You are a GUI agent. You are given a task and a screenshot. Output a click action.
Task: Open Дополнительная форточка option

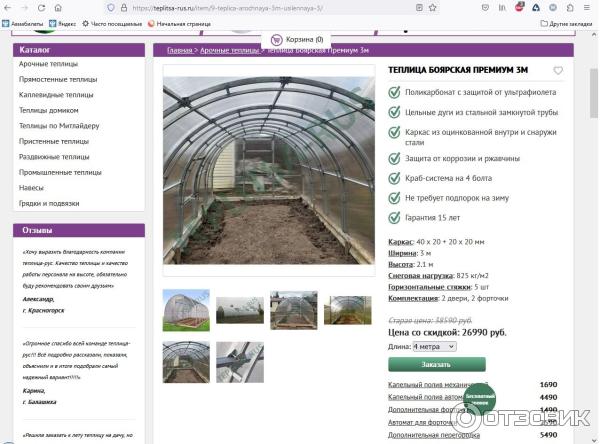[x=427, y=410]
